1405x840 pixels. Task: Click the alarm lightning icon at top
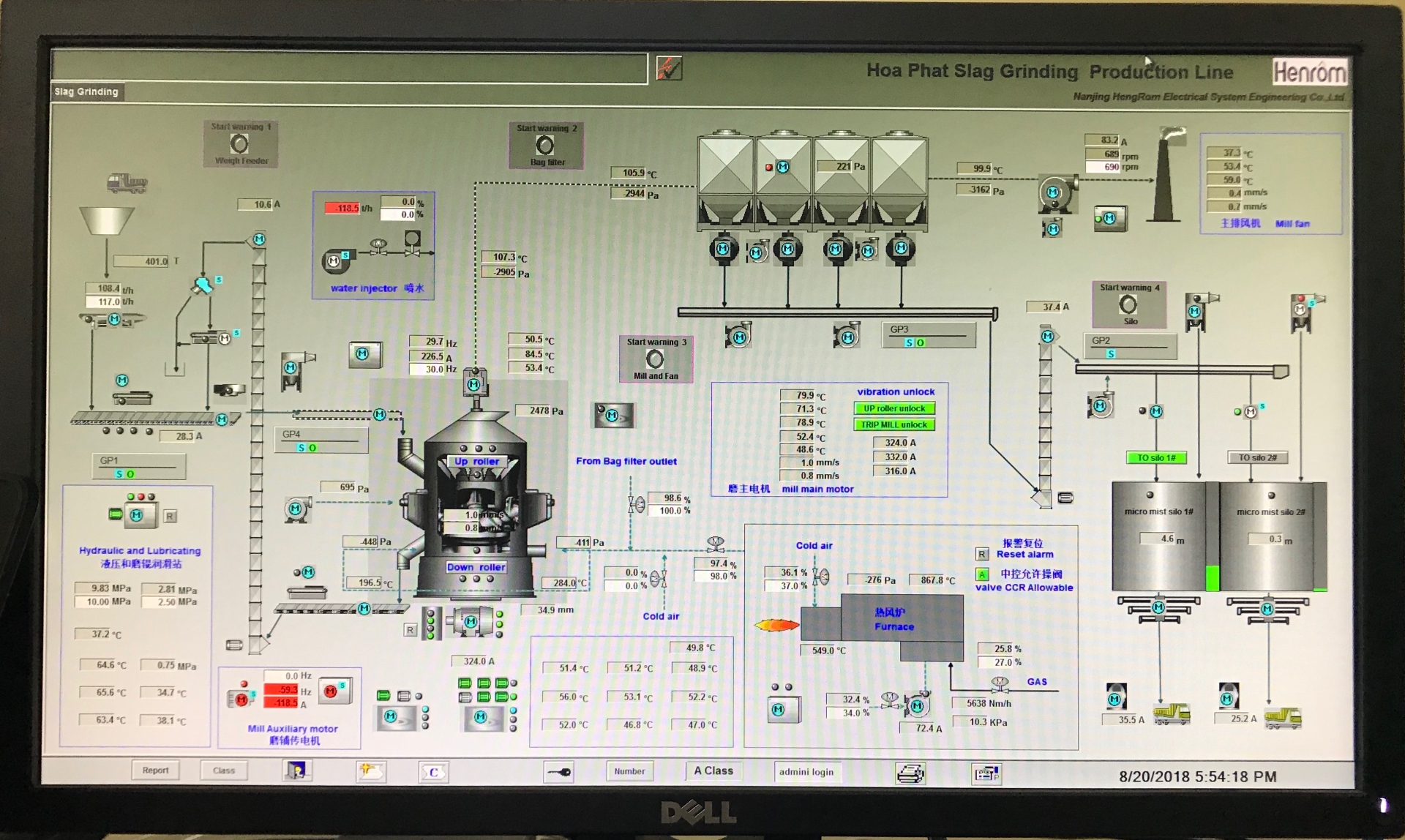[668, 69]
